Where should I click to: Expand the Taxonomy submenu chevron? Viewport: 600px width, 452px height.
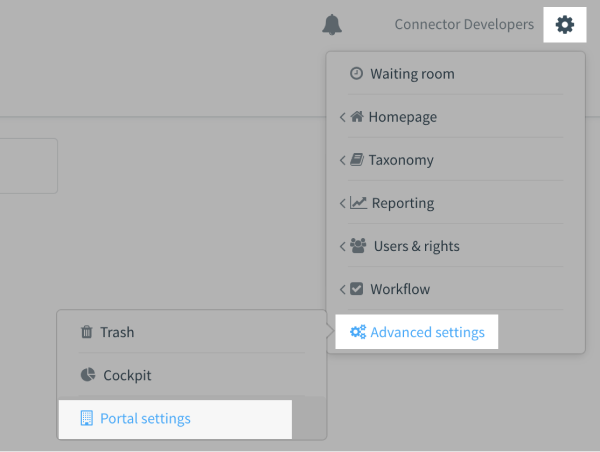[342, 160]
